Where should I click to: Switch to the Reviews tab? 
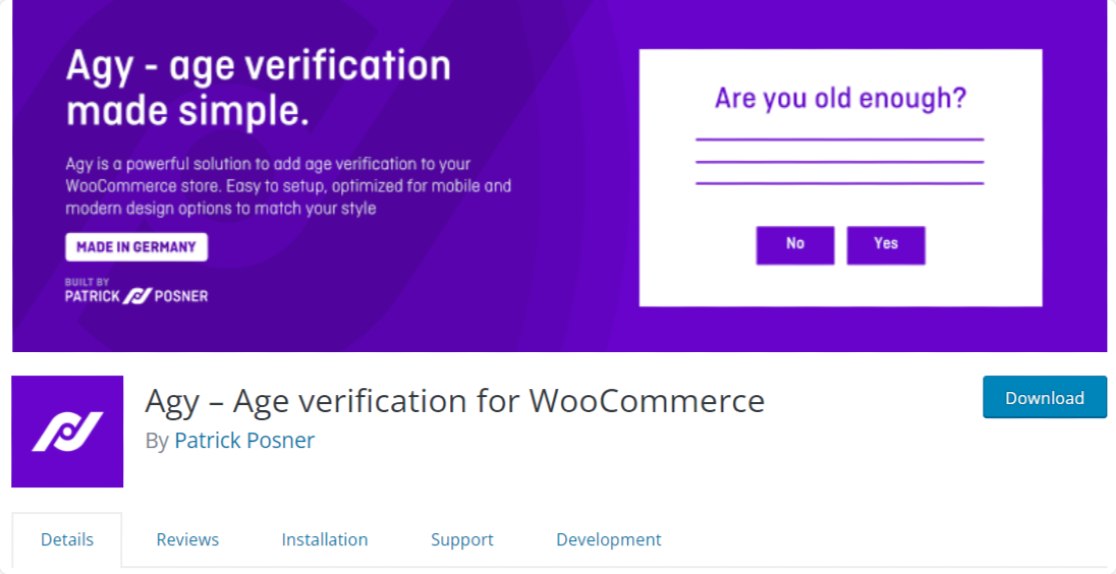187,539
